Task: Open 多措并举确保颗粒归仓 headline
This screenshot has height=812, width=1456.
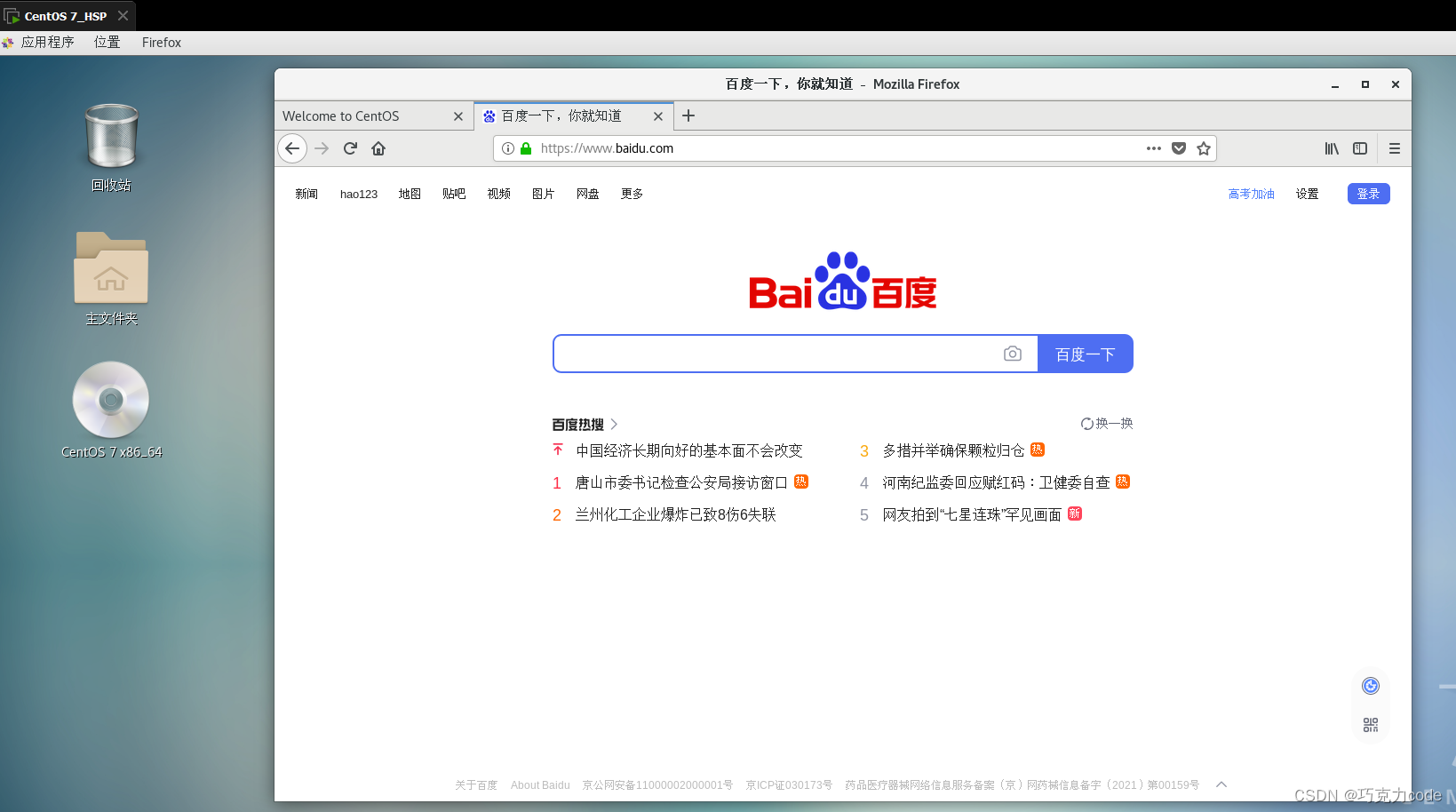Action: (x=953, y=450)
